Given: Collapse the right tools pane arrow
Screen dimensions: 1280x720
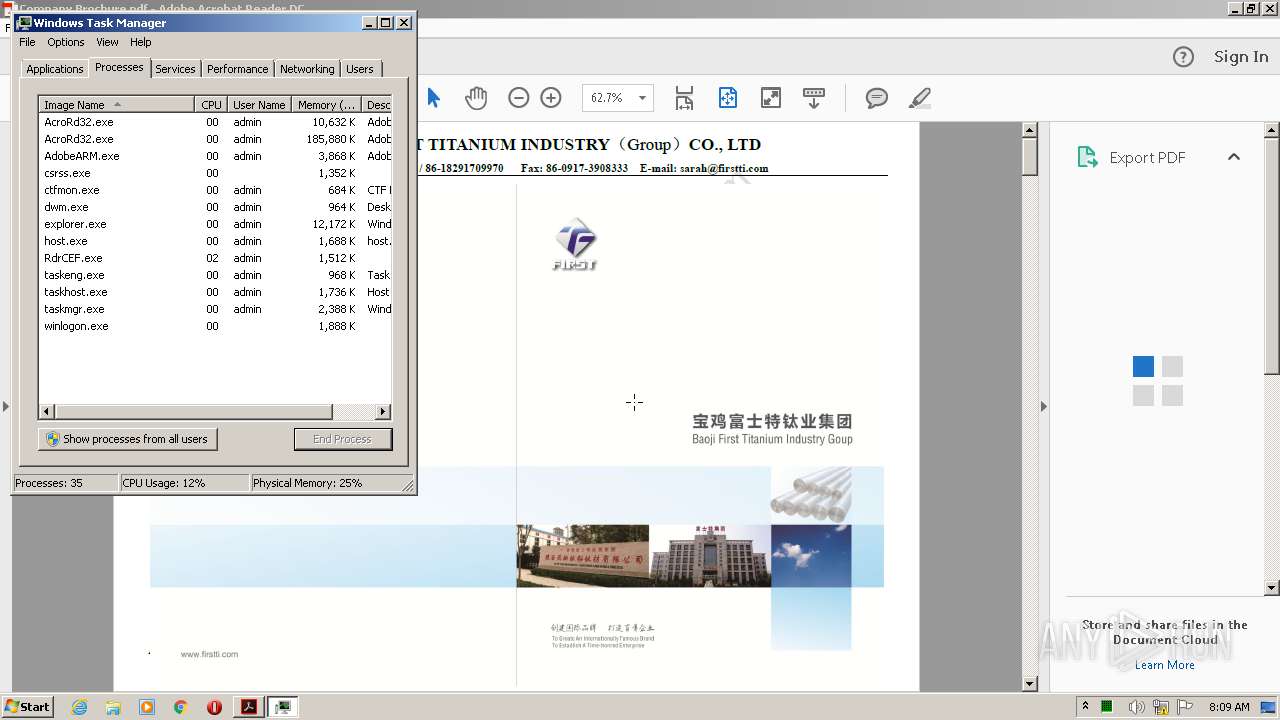Looking at the screenshot, I should tap(1044, 406).
